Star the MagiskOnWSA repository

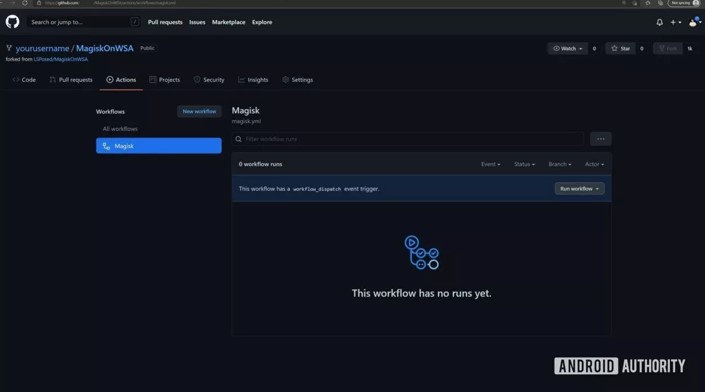click(620, 49)
